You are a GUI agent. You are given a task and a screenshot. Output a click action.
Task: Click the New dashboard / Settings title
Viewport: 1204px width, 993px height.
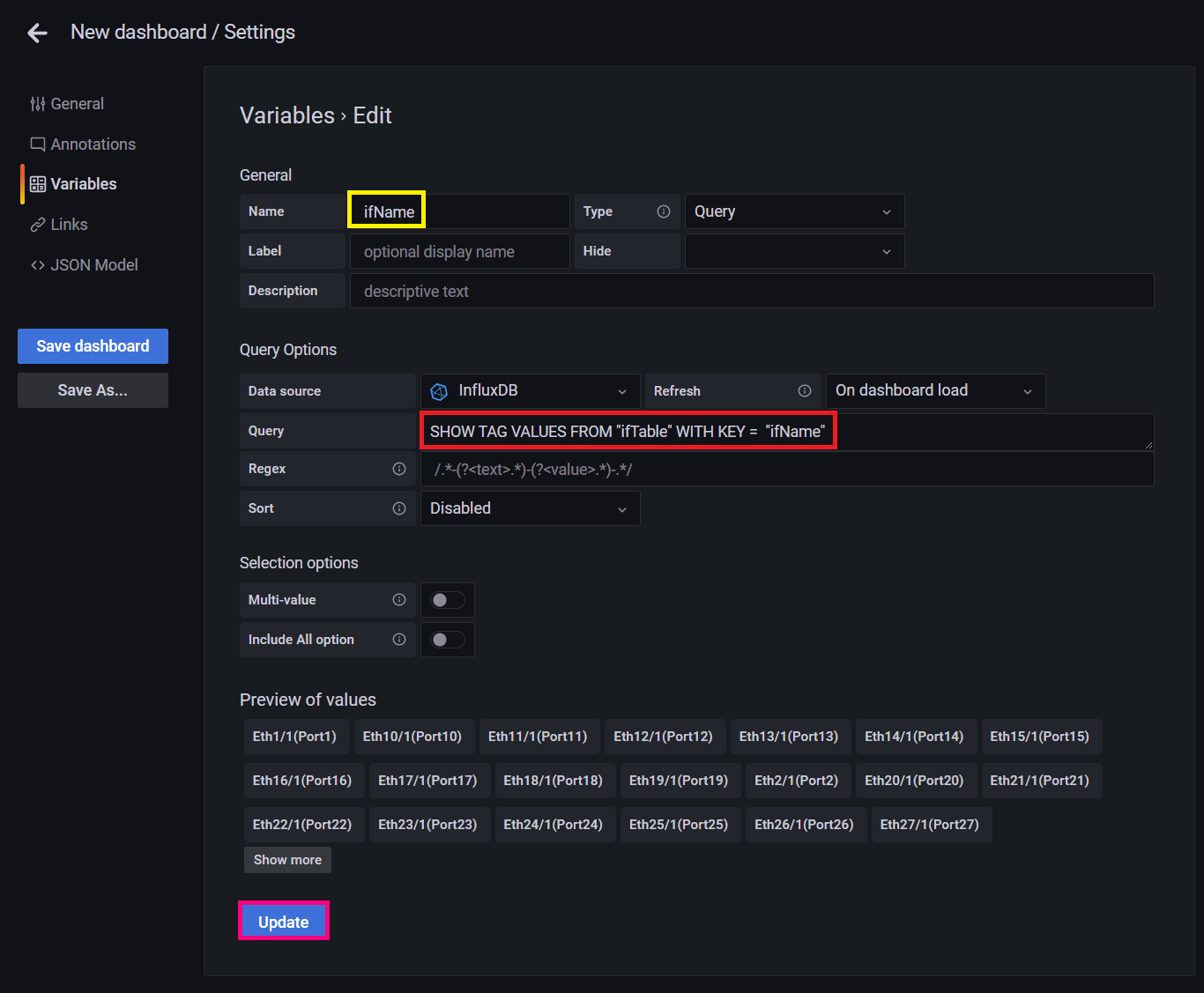(x=182, y=33)
